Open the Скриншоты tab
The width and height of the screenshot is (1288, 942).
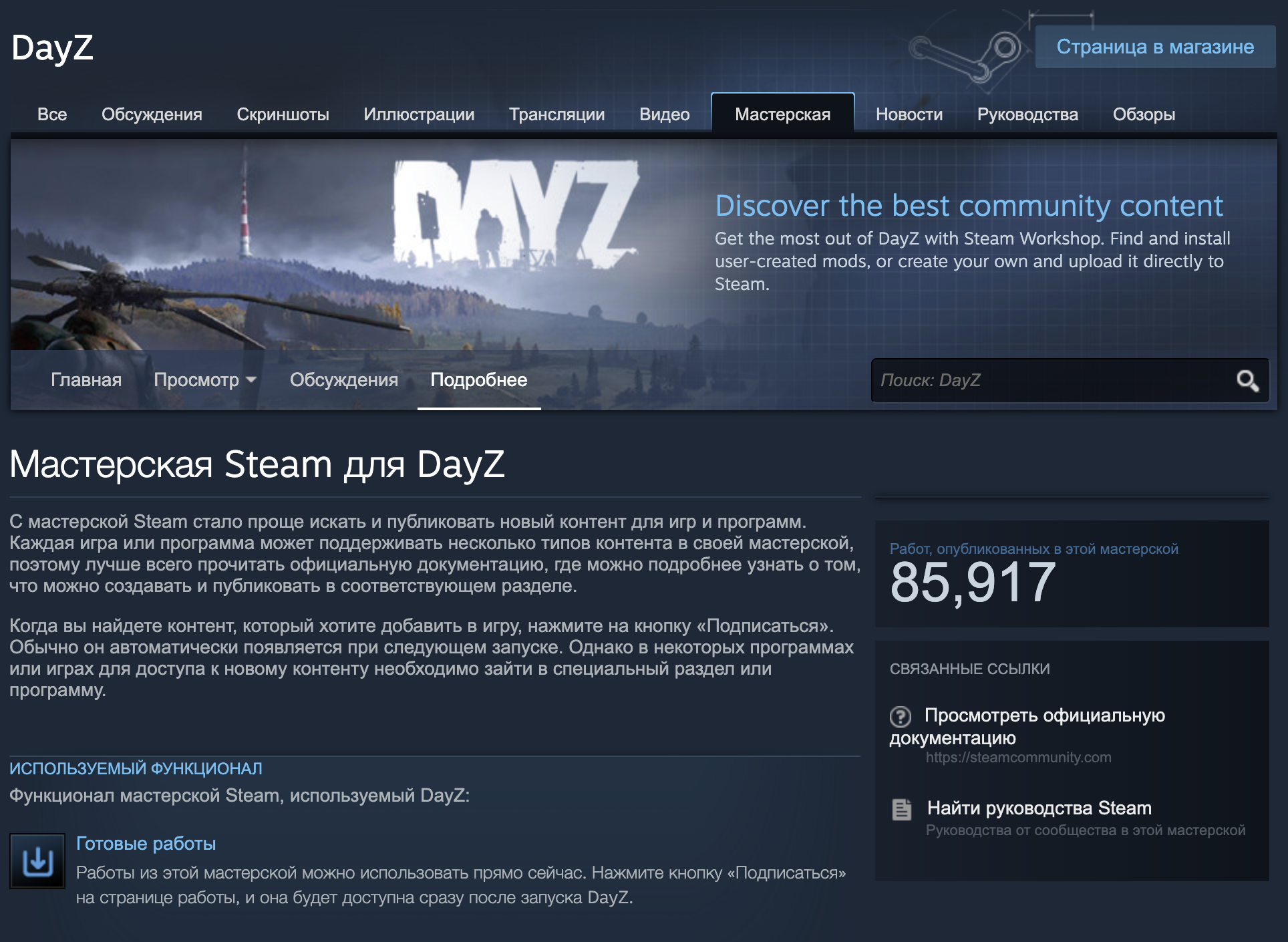tap(283, 114)
